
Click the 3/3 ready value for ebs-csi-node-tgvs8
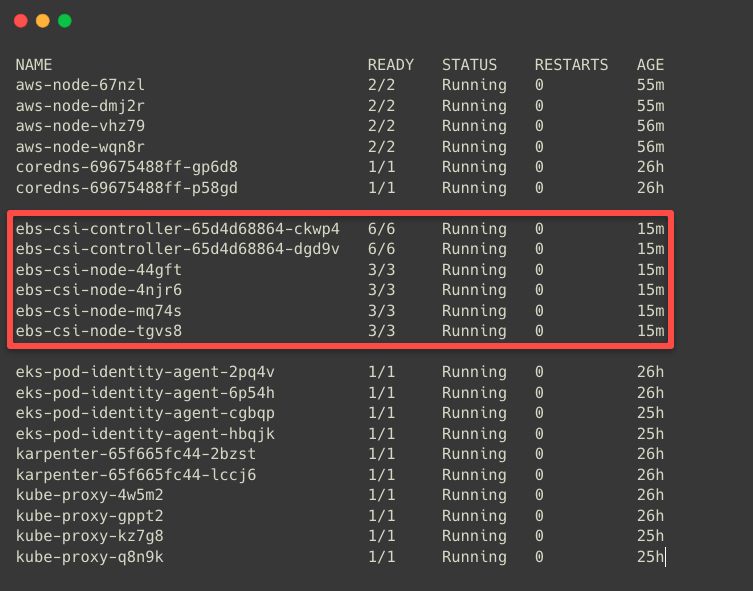[x=381, y=331]
